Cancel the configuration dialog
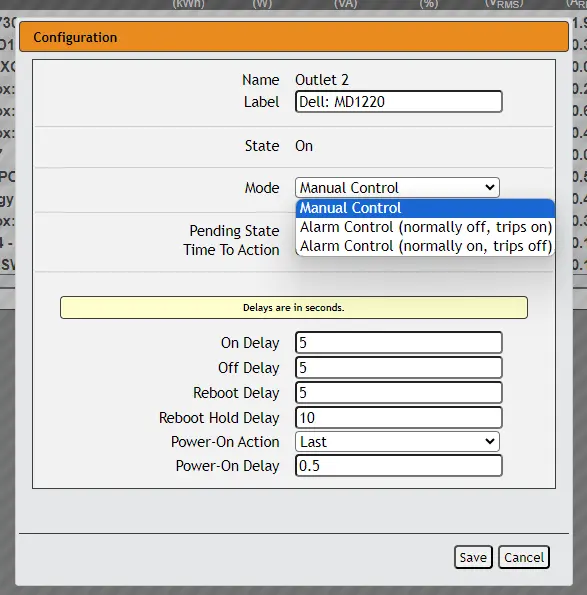587x595 pixels. coord(524,557)
